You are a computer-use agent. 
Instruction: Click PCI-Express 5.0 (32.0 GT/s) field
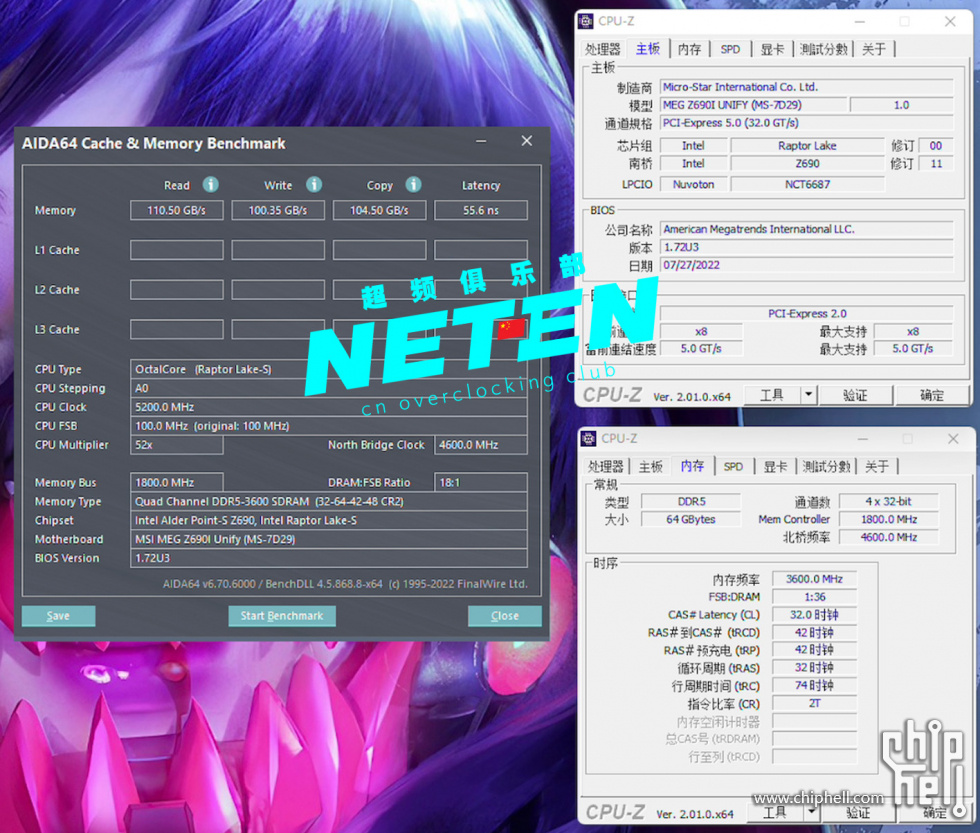(807, 122)
